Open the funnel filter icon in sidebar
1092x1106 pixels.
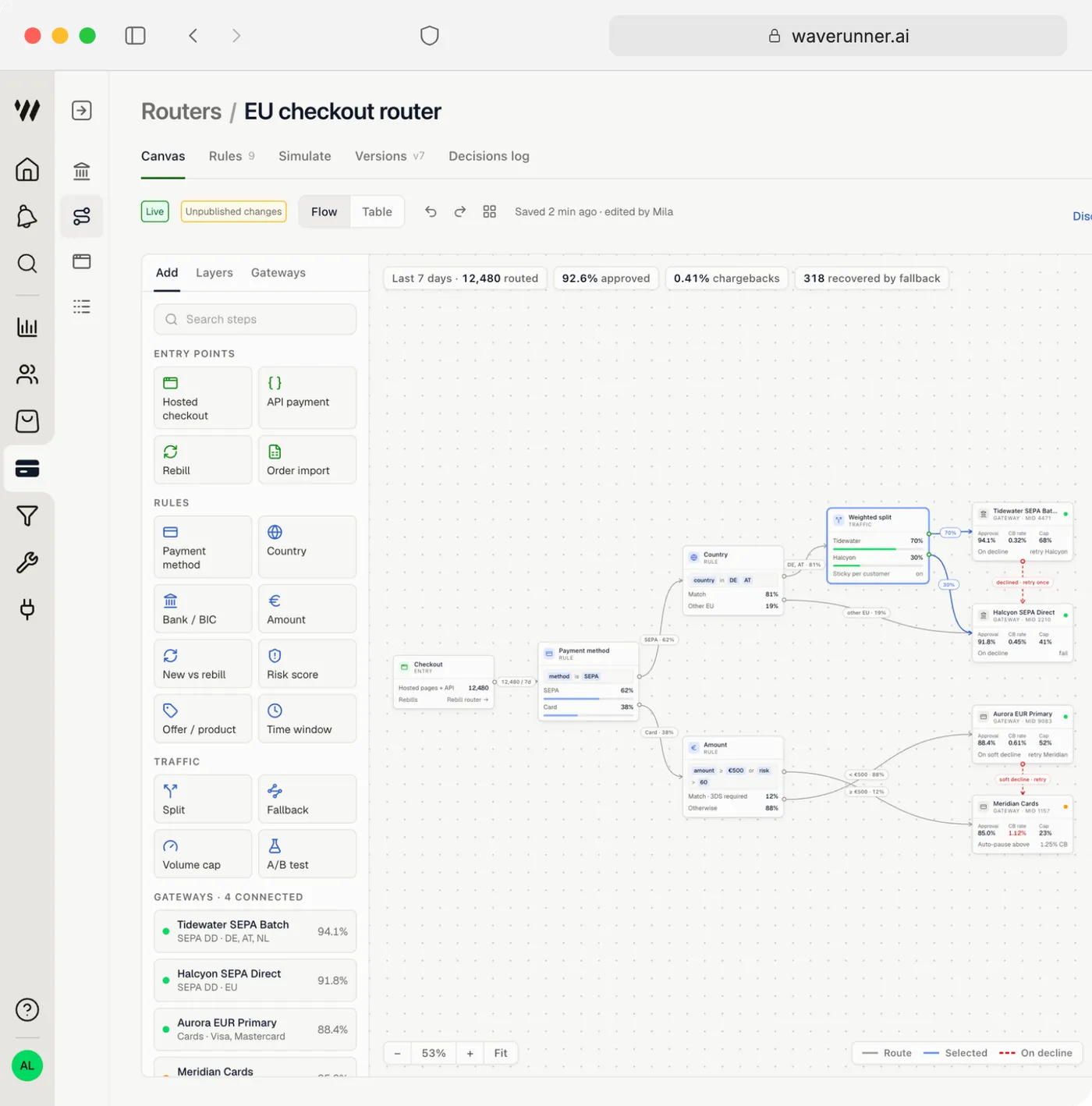(27, 516)
